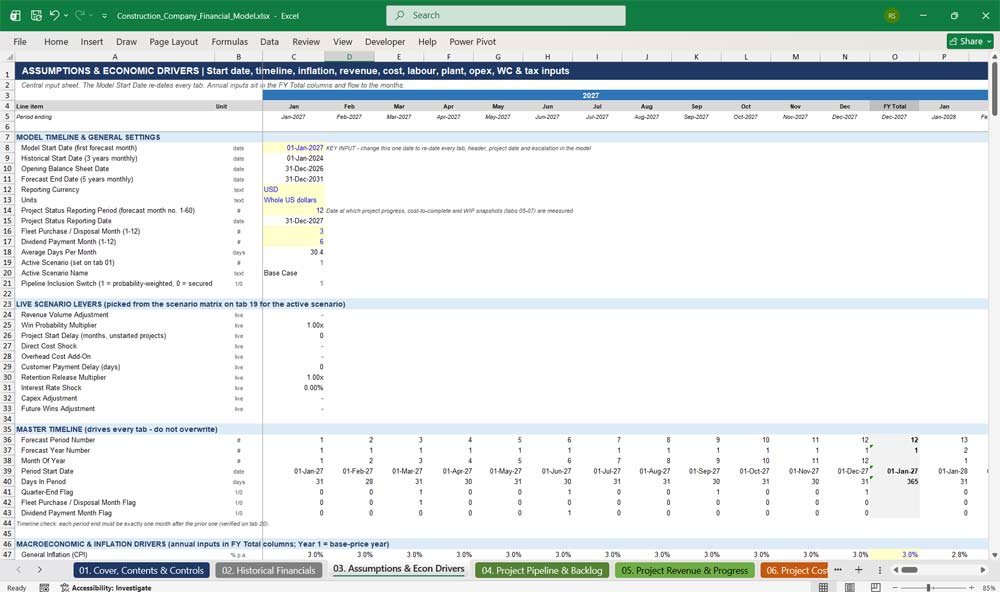Open sheet 05. Project Revenue & Progress
This screenshot has height=592, width=1000.
click(x=684, y=570)
